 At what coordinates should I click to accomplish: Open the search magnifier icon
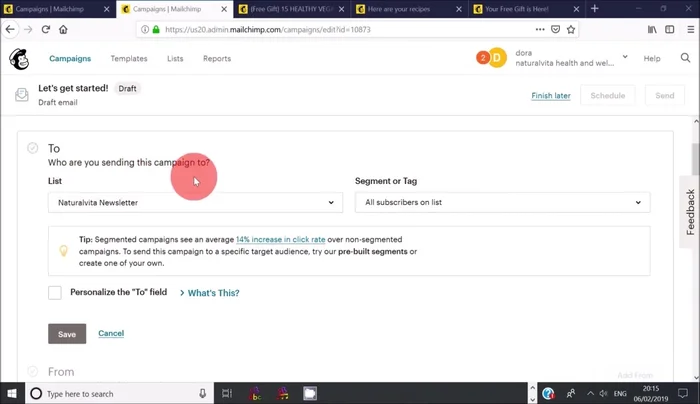[685, 58]
